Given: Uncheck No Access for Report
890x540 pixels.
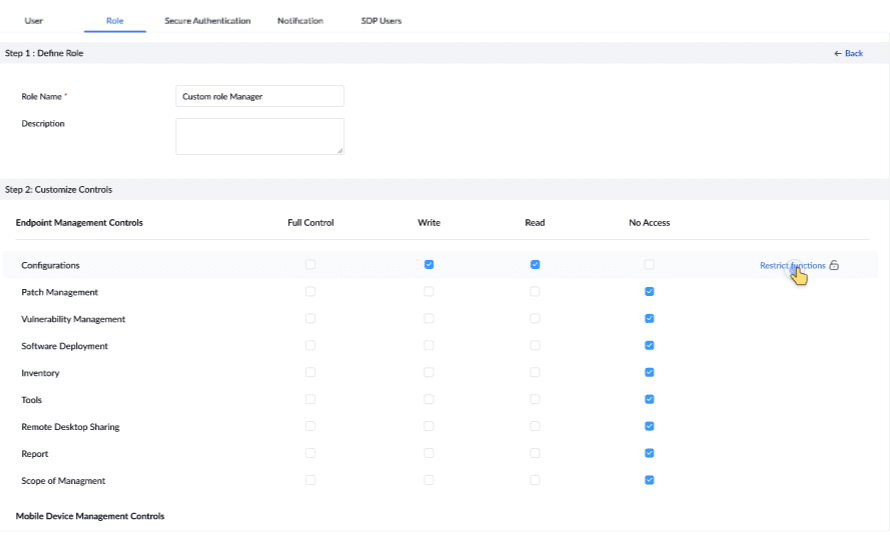Looking at the screenshot, I should coord(649,453).
